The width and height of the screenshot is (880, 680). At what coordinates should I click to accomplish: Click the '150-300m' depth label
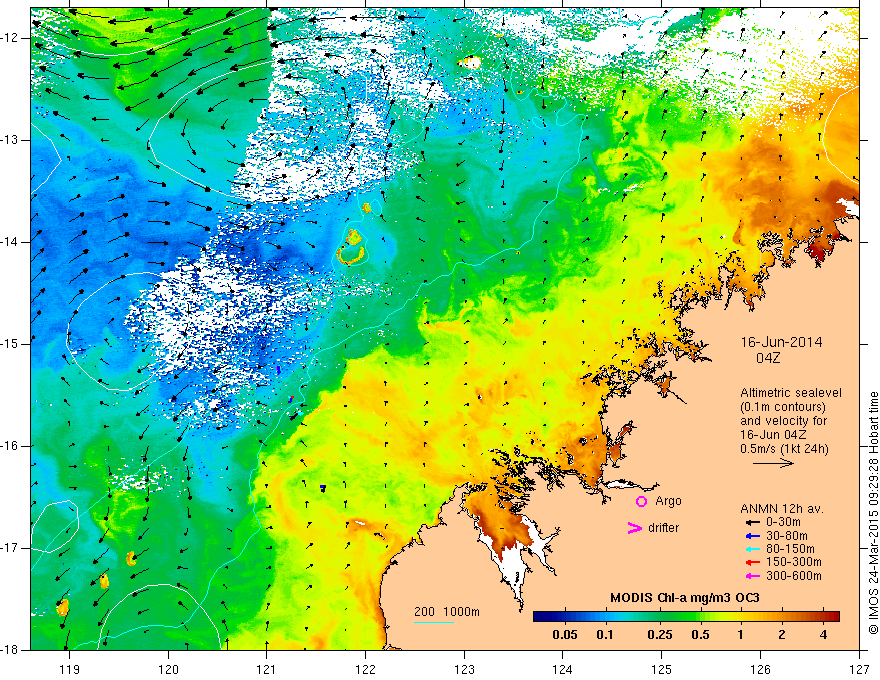click(794, 562)
